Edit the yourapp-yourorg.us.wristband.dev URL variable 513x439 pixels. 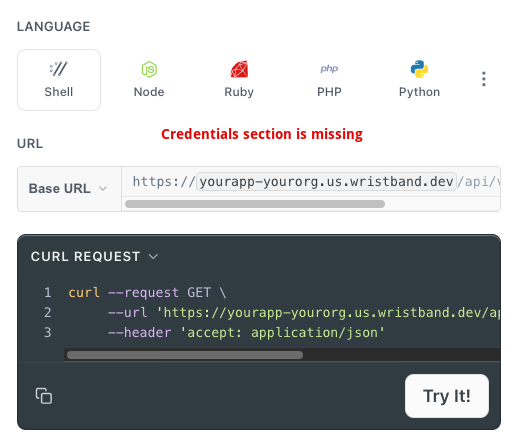[326, 182]
